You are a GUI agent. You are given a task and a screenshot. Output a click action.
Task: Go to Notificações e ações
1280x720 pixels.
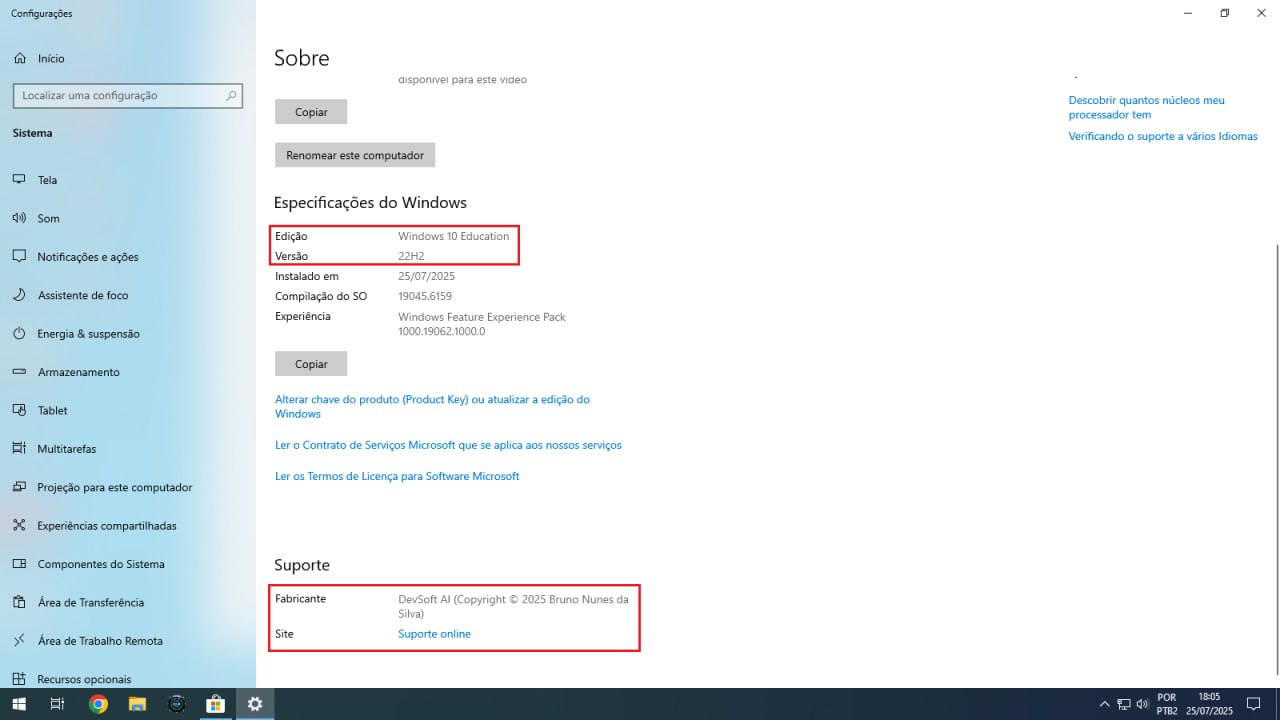(87, 257)
